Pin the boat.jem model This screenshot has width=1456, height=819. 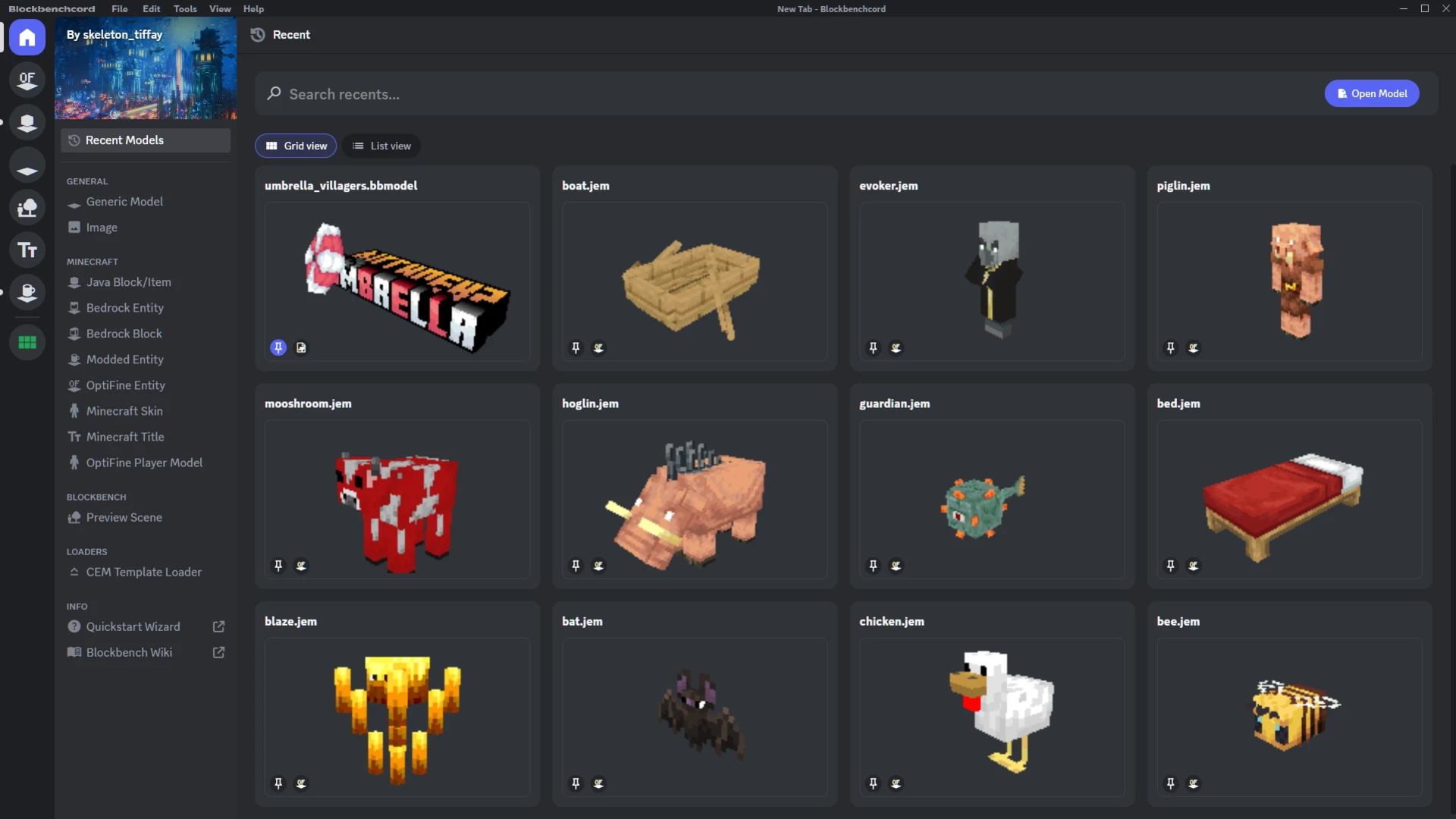[576, 348]
